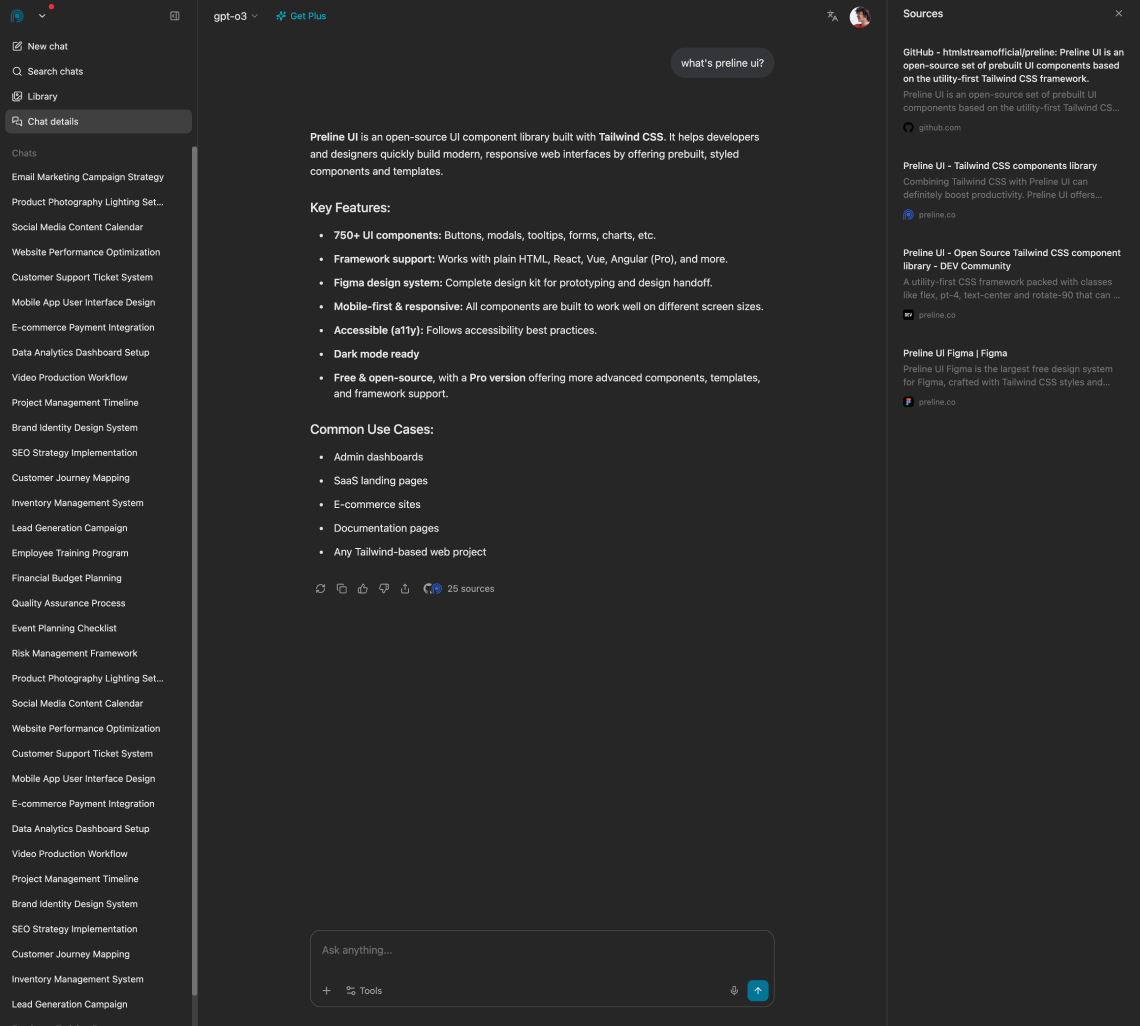This screenshot has width=1140, height=1026.
Task: Open Search chats
Action: click(x=98, y=71)
